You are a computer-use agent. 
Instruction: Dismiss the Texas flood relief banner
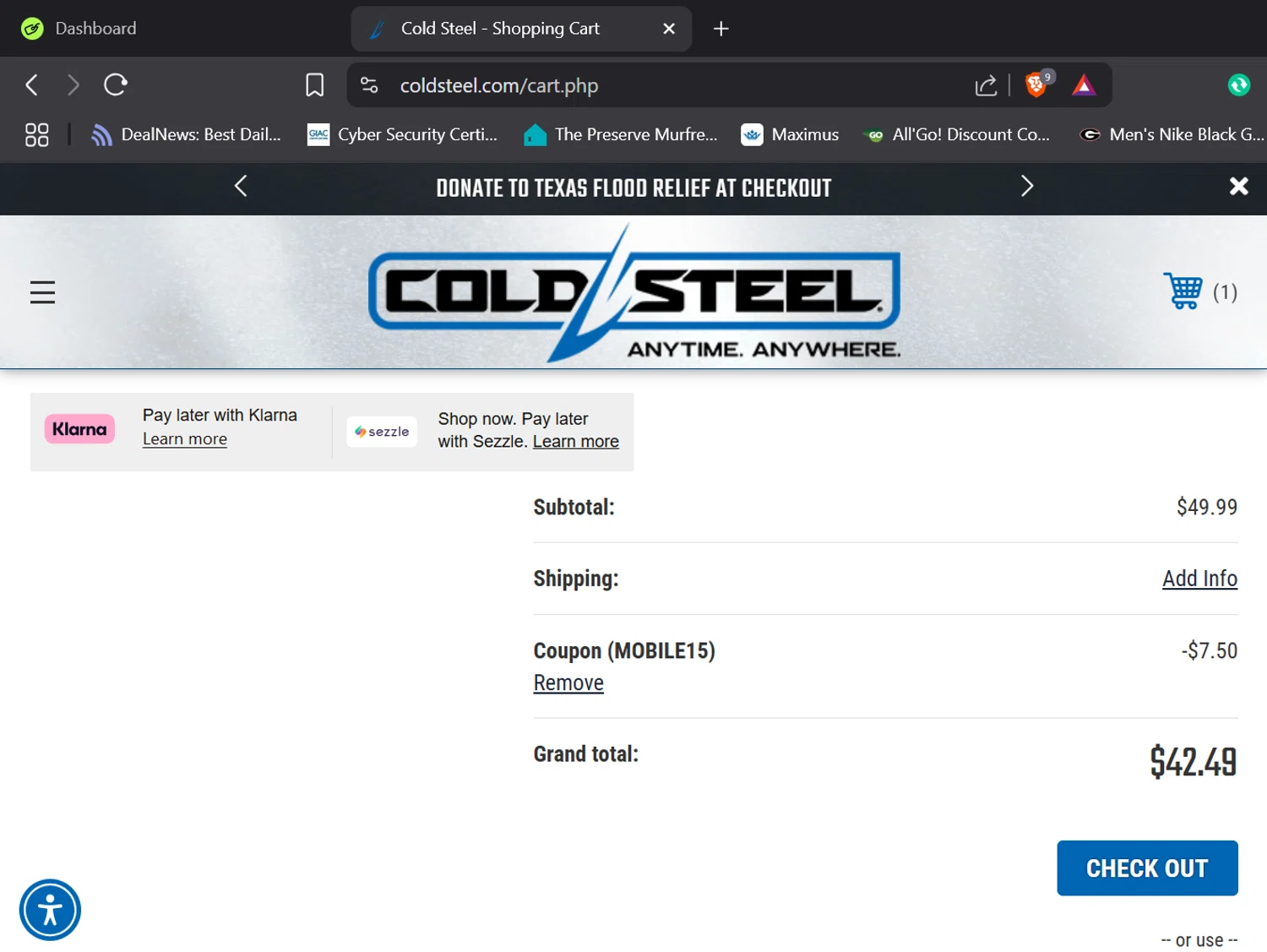point(1238,187)
